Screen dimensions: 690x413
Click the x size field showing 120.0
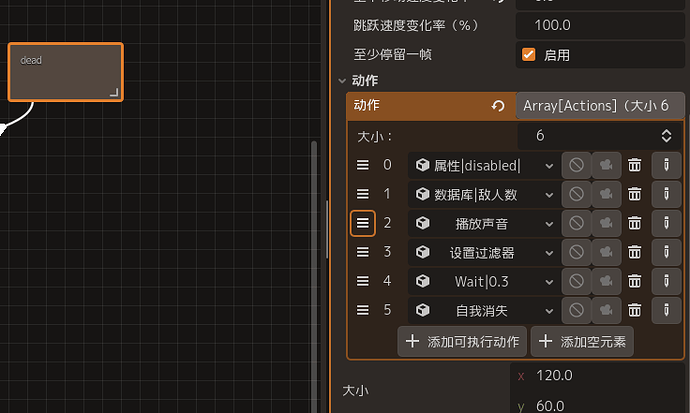[x=599, y=375]
